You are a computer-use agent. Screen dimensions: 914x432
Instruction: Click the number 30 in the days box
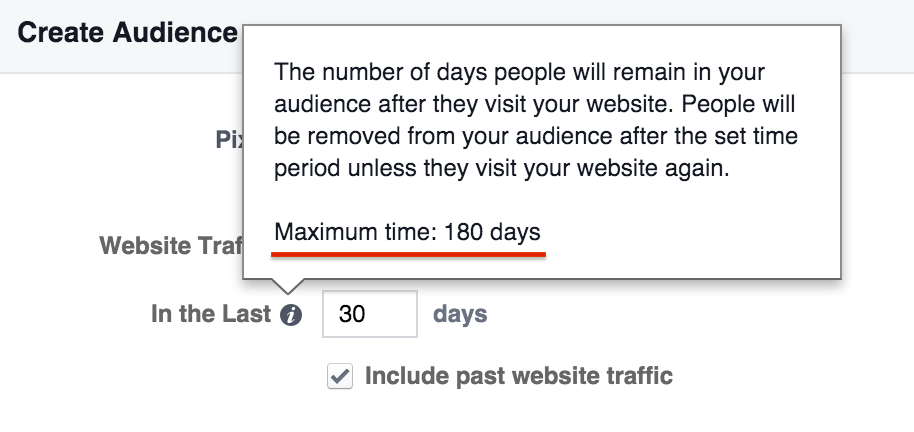(x=352, y=314)
